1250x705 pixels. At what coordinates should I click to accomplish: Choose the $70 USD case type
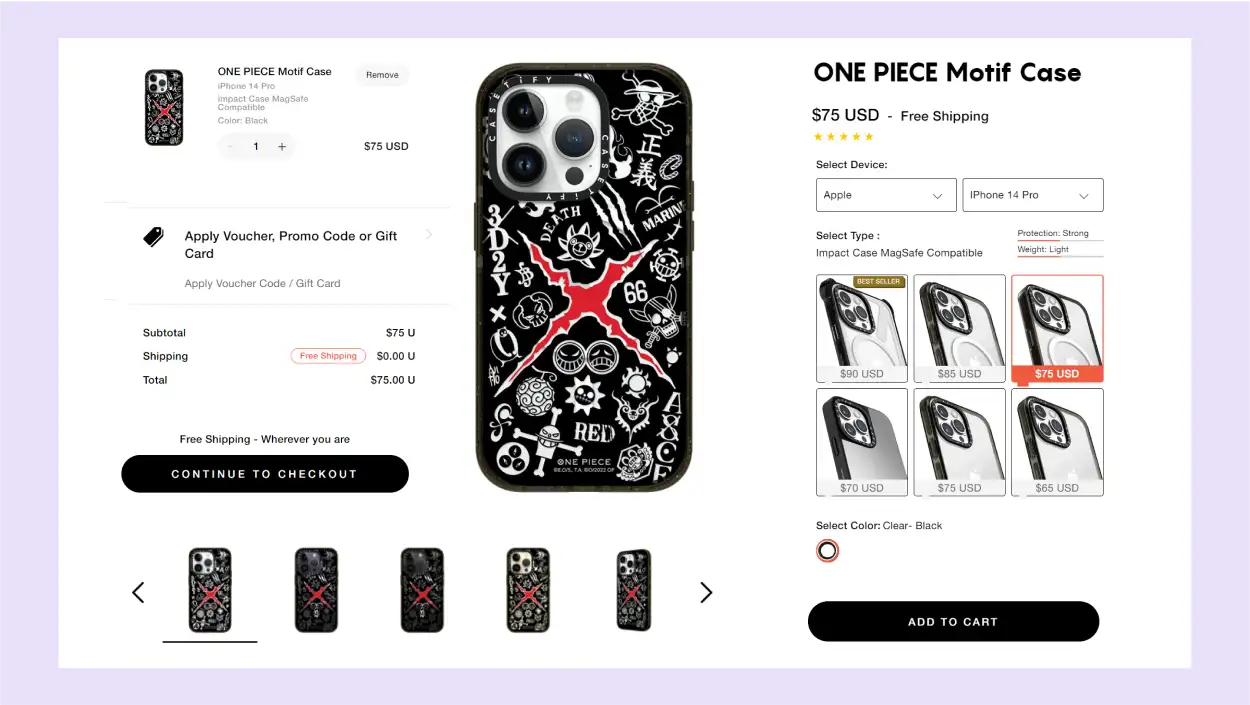[x=861, y=442]
